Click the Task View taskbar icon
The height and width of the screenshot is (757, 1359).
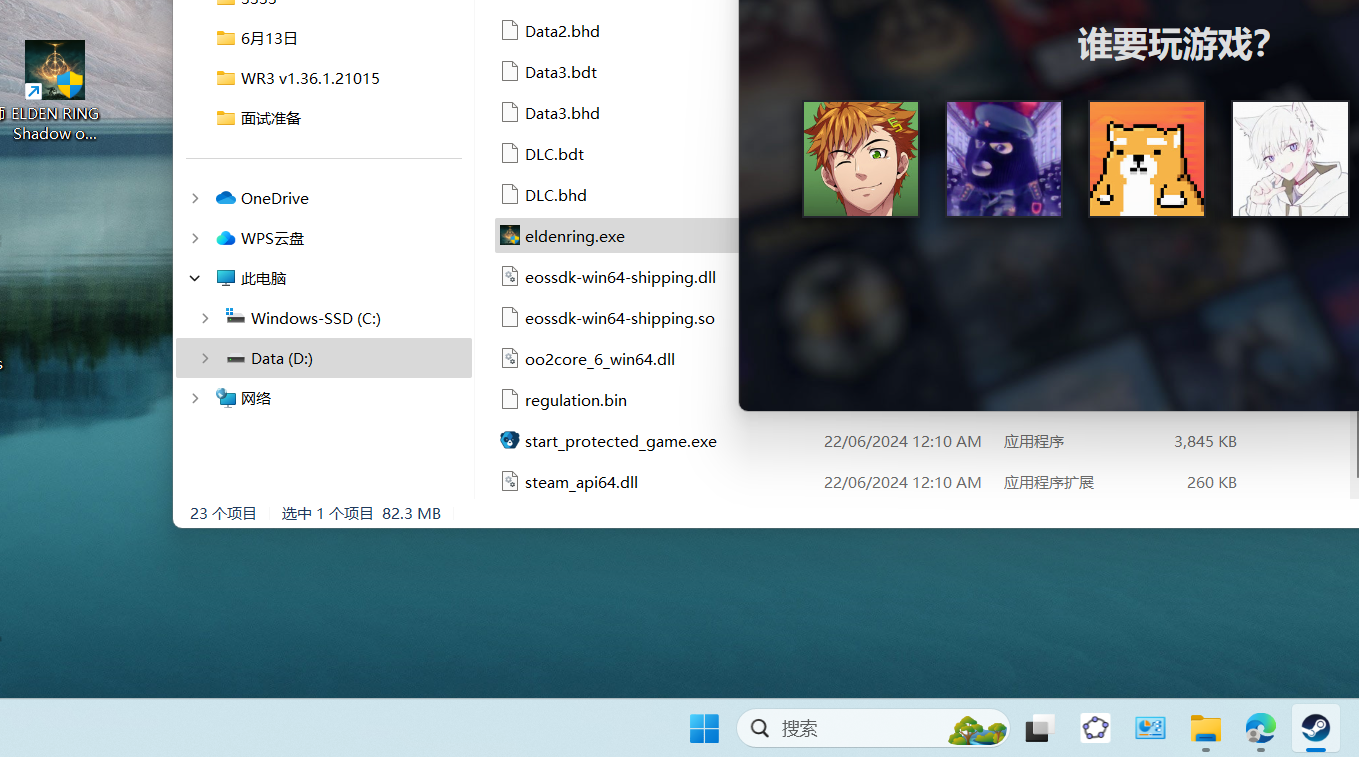[x=1040, y=728]
